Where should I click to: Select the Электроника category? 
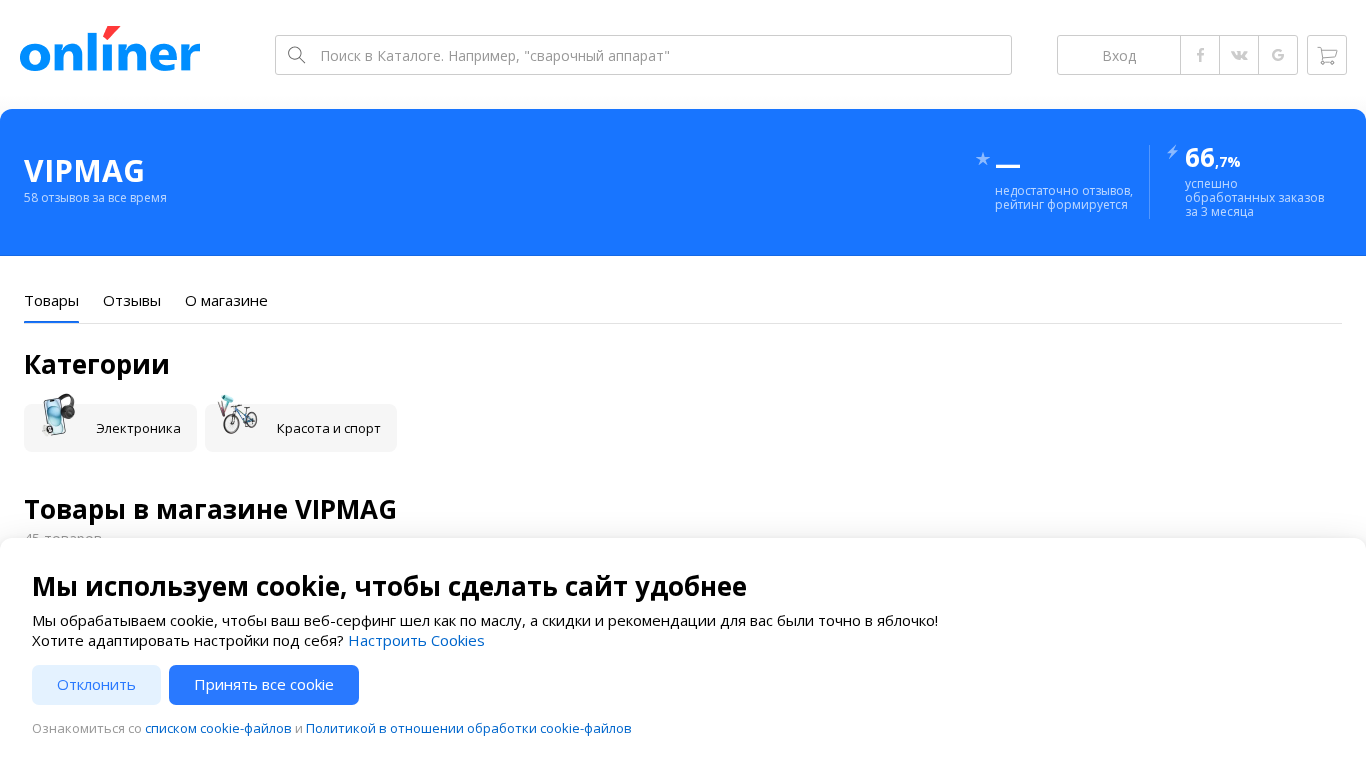tap(110, 428)
